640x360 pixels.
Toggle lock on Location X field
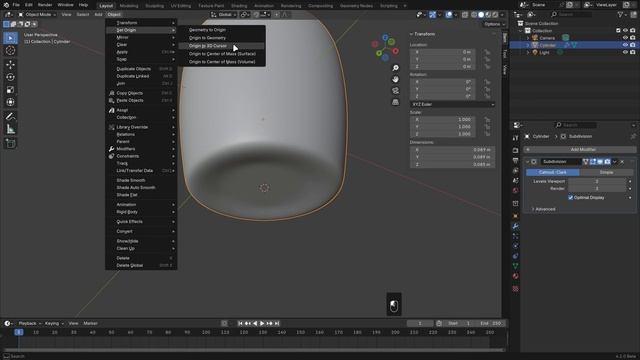pos(487,52)
